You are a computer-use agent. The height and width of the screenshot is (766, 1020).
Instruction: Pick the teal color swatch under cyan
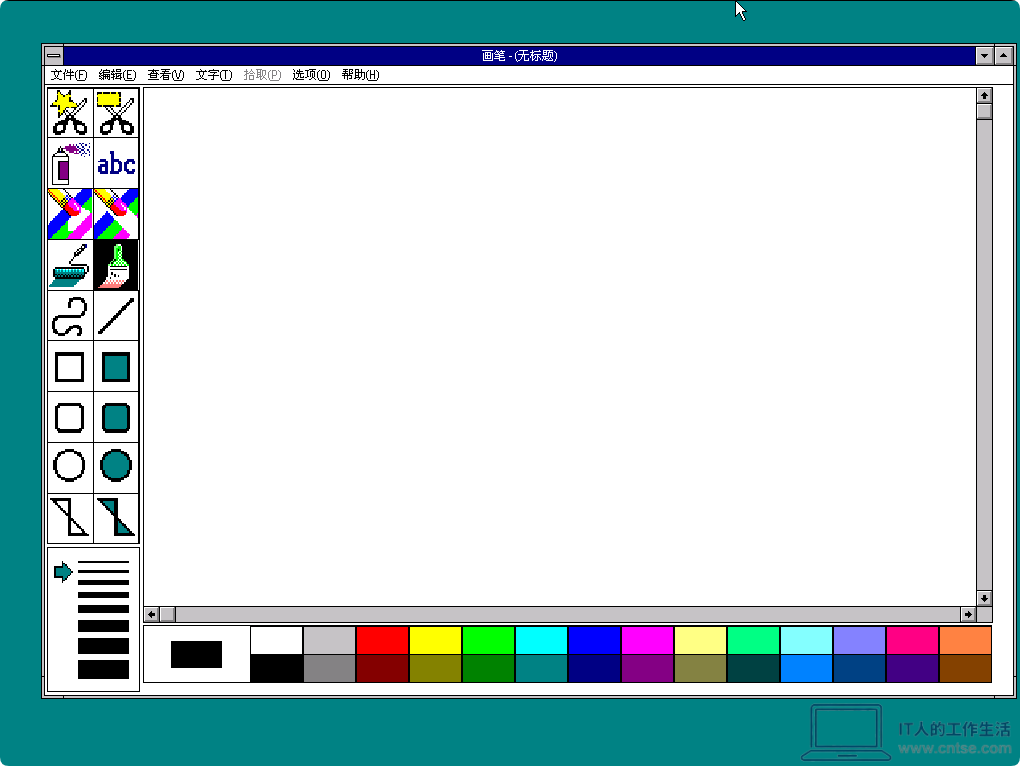tap(542, 668)
